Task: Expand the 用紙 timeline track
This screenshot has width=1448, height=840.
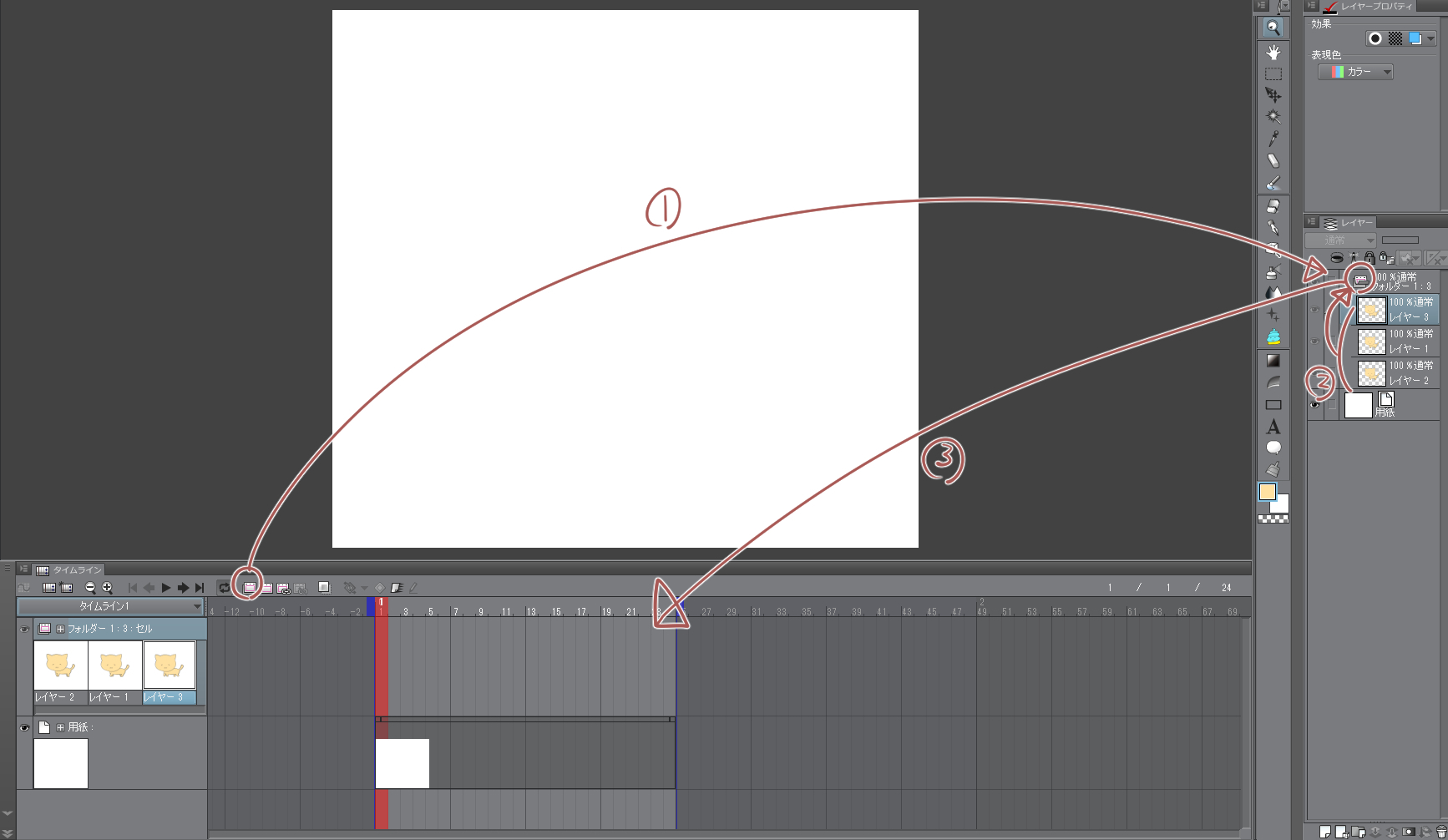Action: (x=60, y=727)
